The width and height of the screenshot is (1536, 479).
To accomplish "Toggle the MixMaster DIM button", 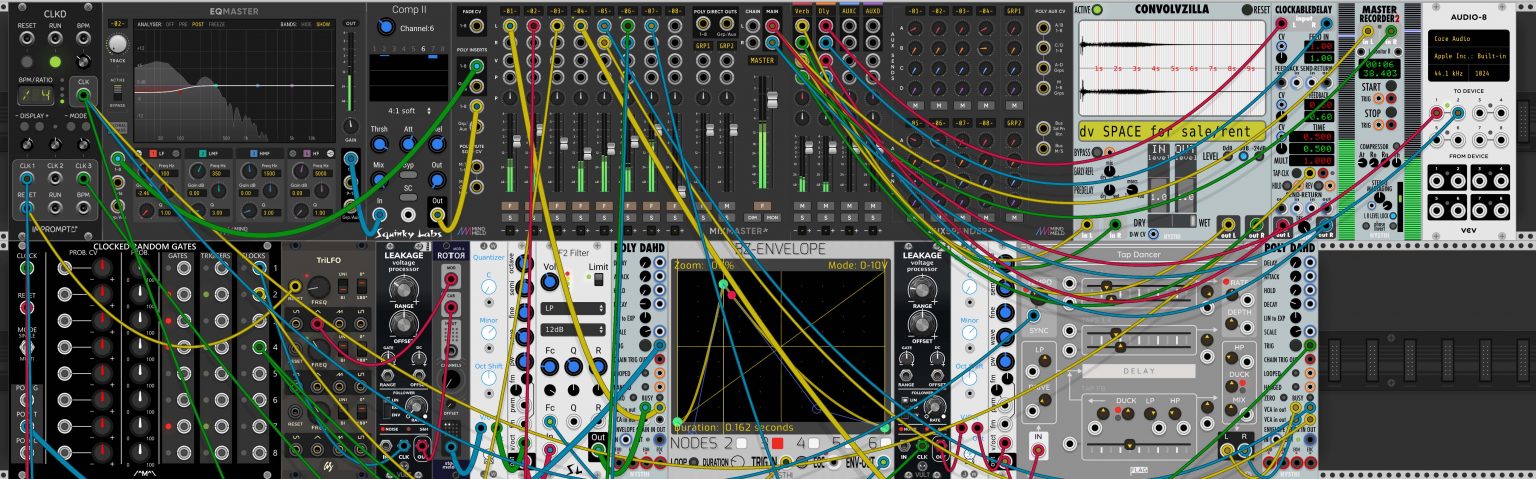I will pyautogui.click(x=752, y=217).
